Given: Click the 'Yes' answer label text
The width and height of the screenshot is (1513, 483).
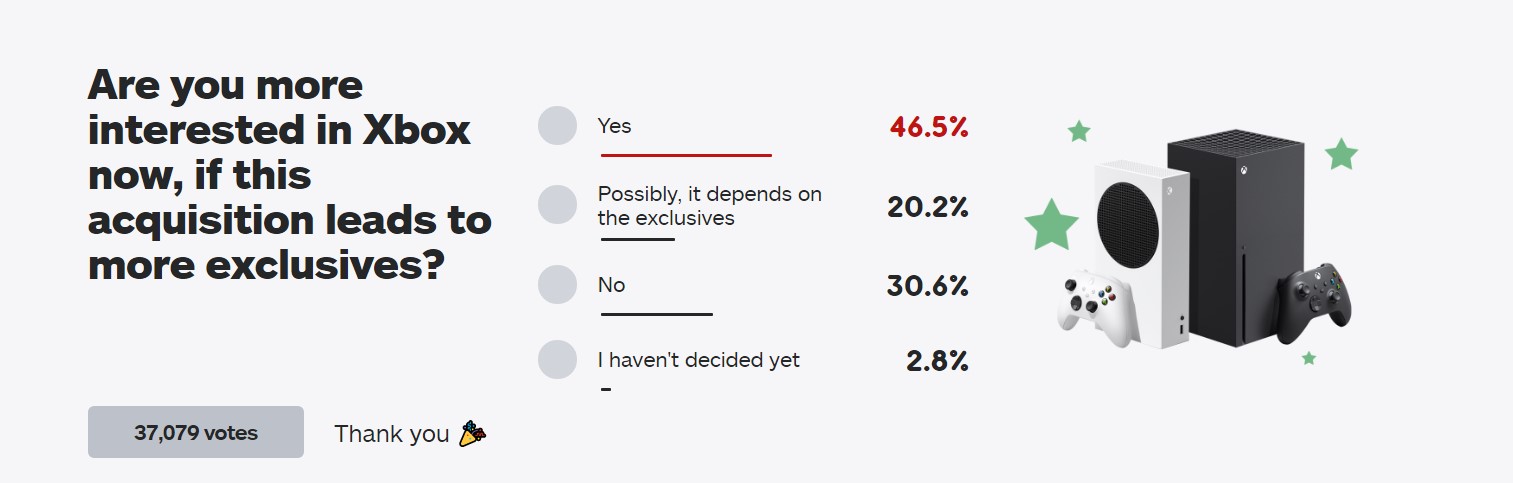Looking at the screenshot, I should (x=614, y=126).
